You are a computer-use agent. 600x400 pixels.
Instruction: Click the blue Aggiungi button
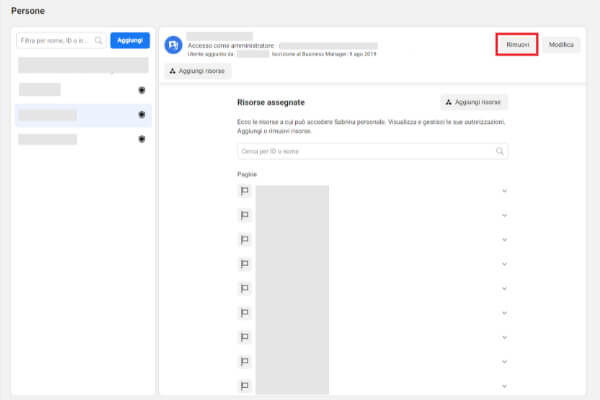[129, 41]
